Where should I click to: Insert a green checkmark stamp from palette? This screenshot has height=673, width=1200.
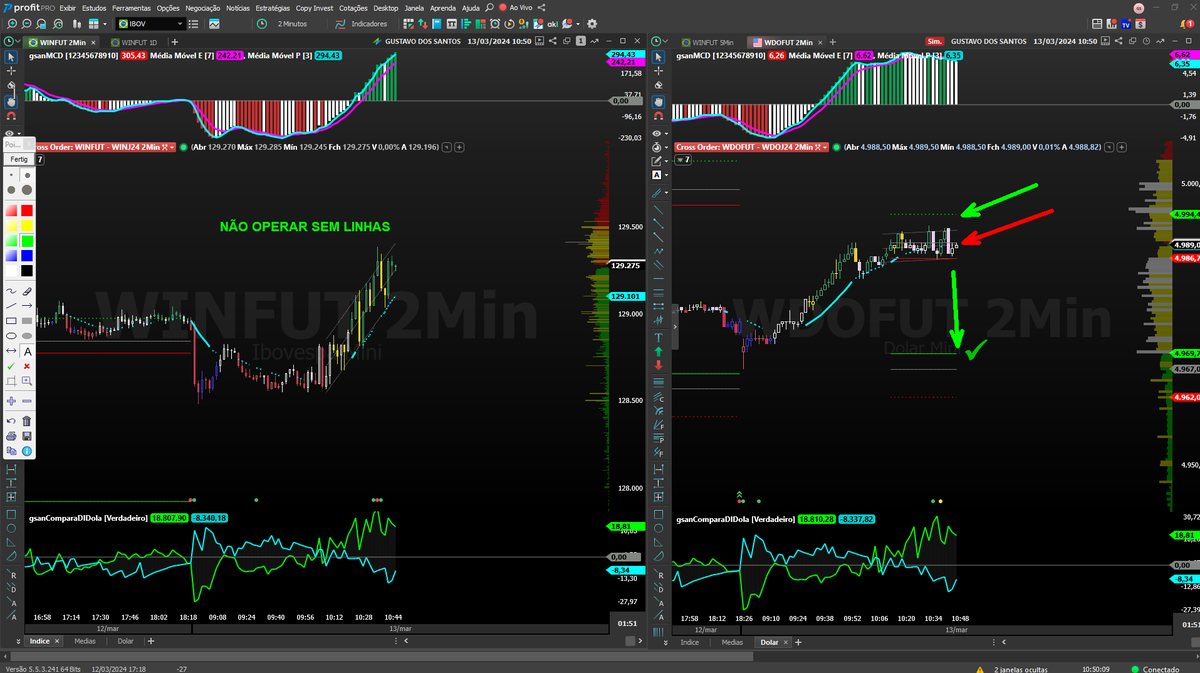[11, 366]
